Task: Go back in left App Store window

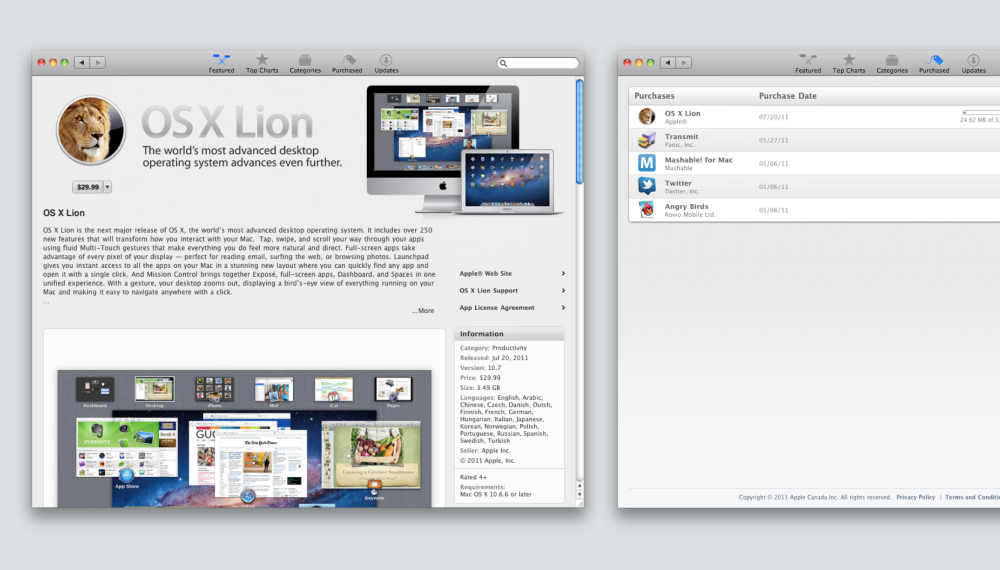Action: point(82,62)
